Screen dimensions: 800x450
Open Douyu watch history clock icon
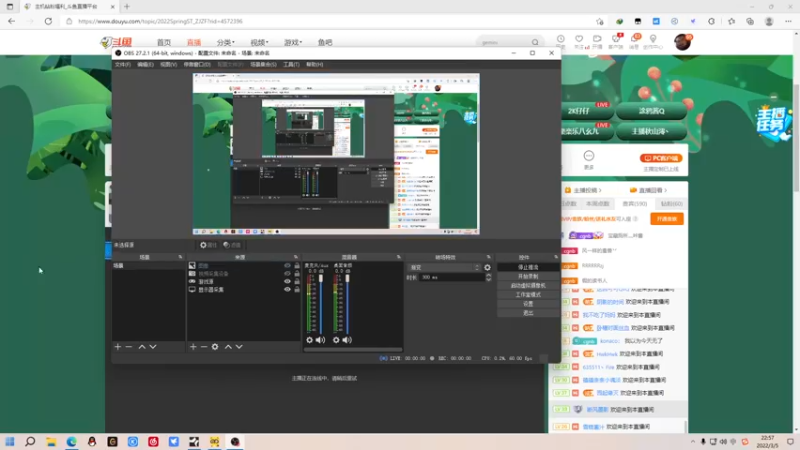click(561, 39)
